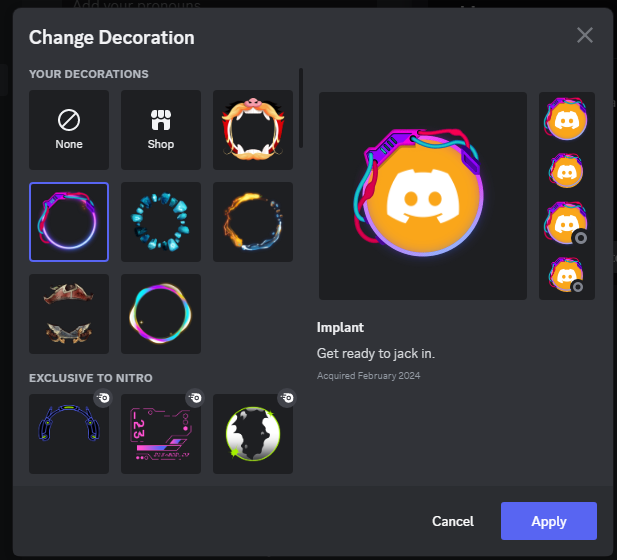Close the Change Decoration dialog
Viewport: 617px width, 560px height.
point(585,35)
